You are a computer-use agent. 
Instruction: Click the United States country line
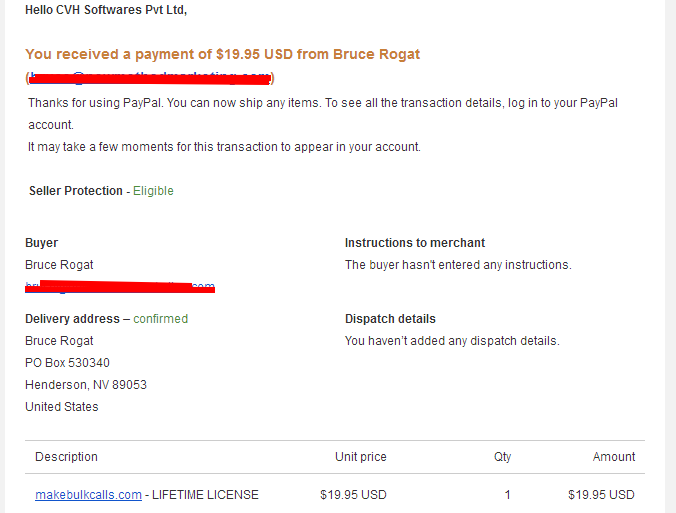point(62,407)
